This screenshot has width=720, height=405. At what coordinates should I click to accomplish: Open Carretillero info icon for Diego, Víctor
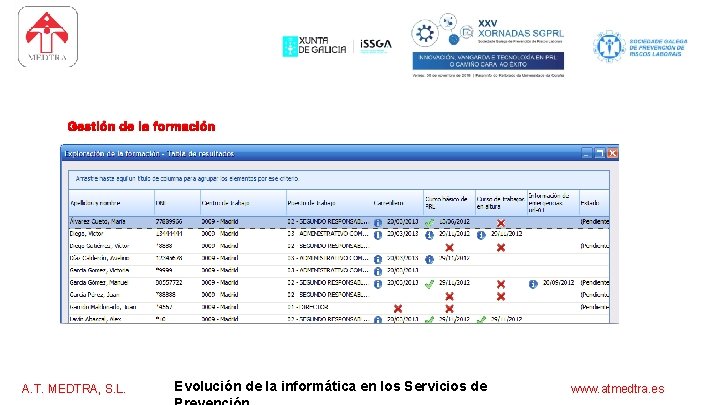377,235
